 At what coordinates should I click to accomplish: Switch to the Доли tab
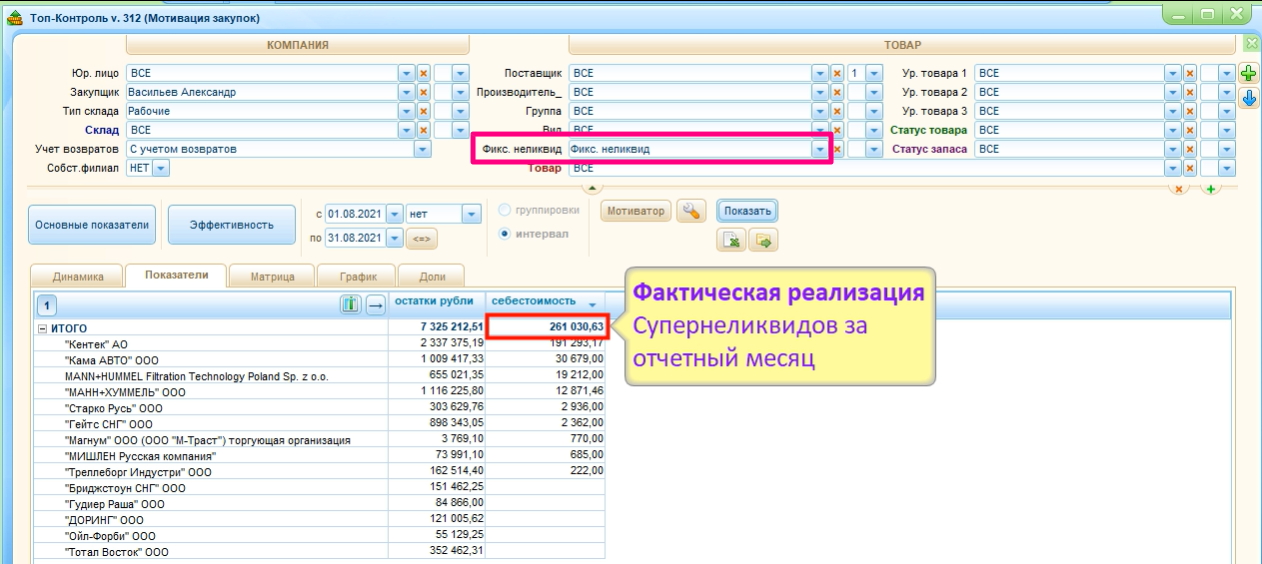click(431, 276)
